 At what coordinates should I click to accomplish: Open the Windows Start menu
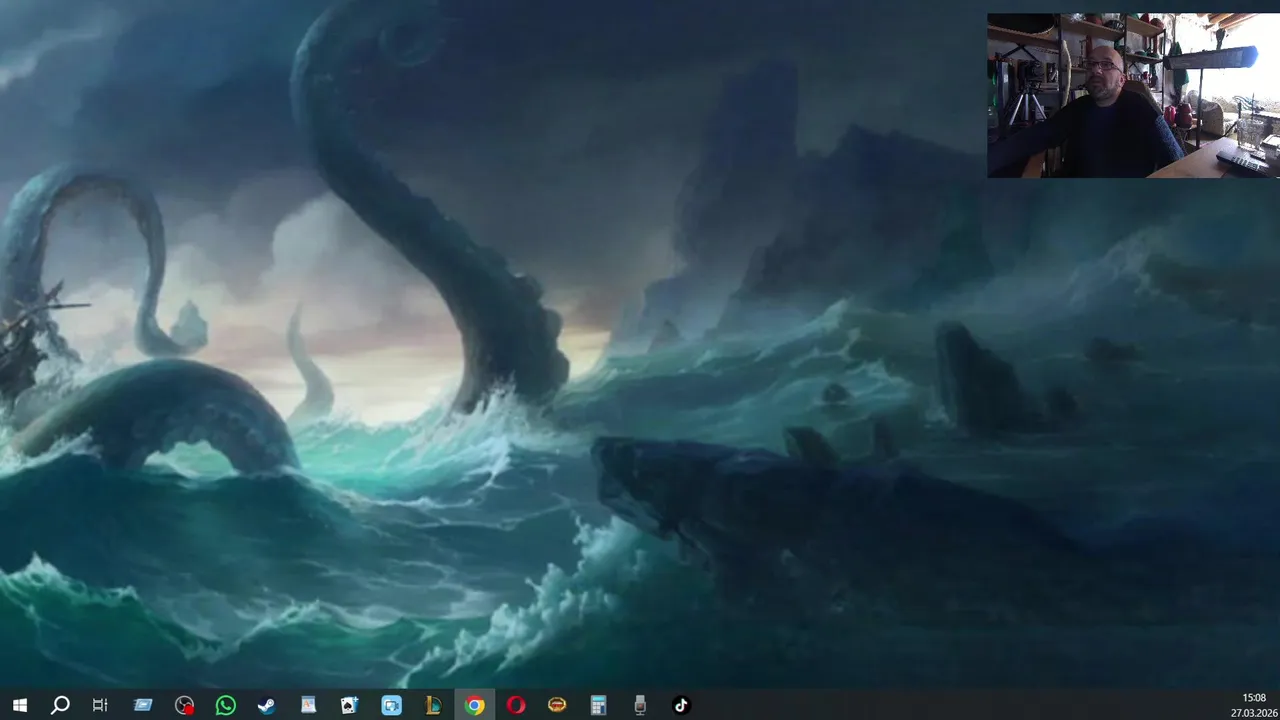(19, 705)
